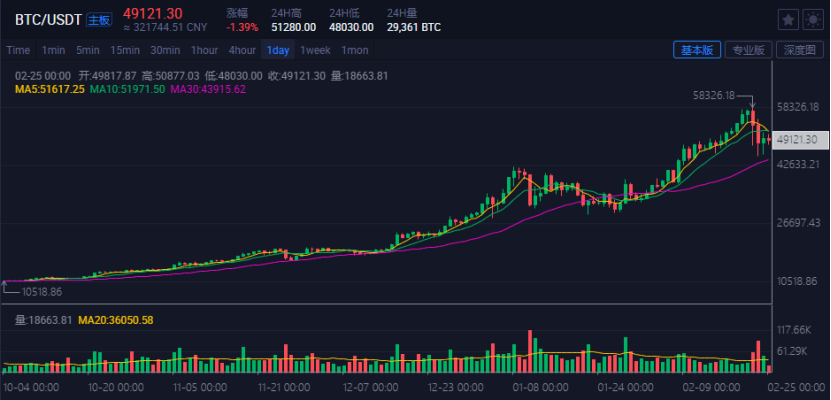The image size is (831, 400).
Task: Click the 专业版 professional version button
Action: [x=748, y=50]
